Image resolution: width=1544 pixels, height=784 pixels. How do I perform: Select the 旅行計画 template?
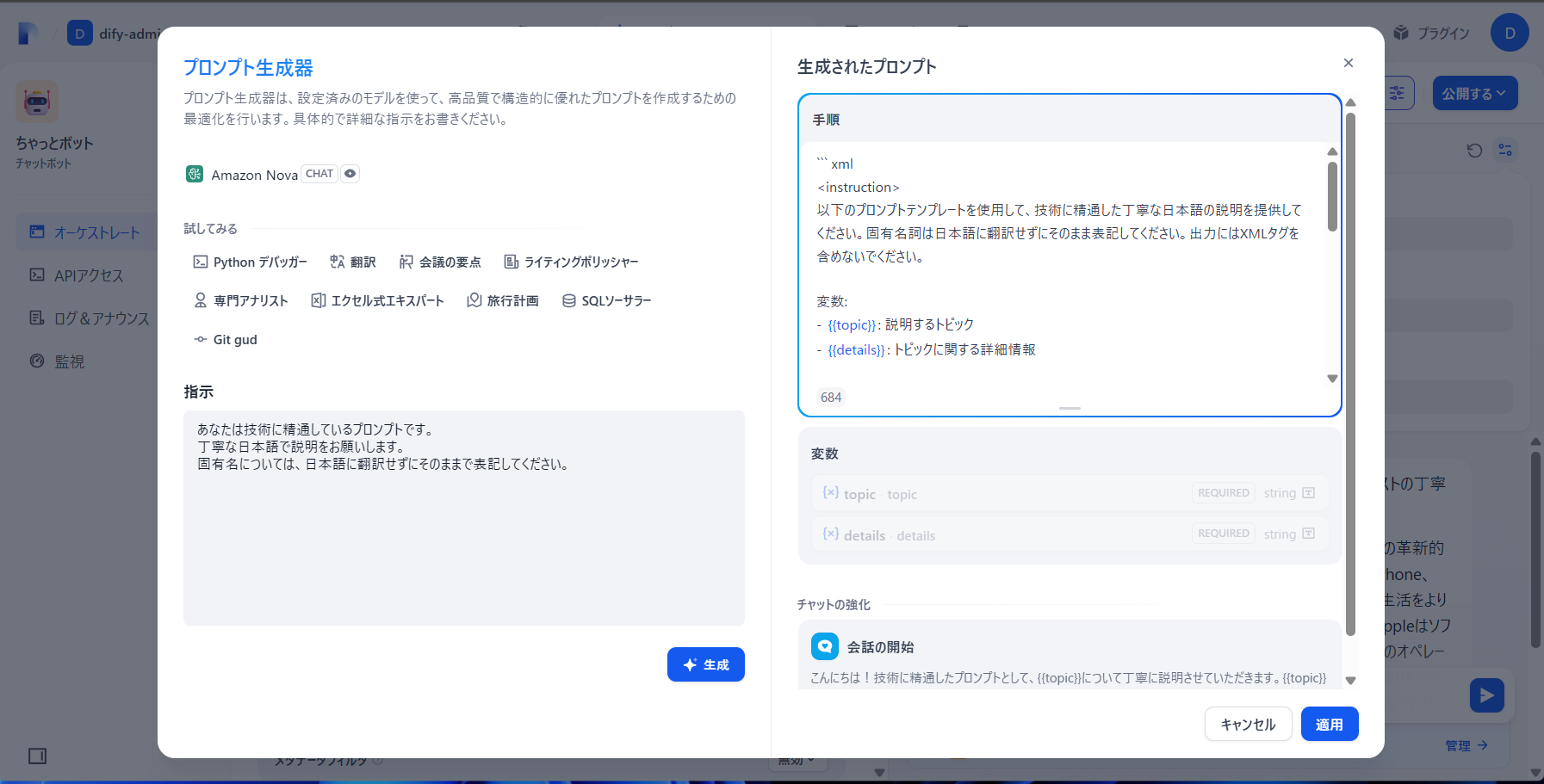pyautogui.click(x=503, y=300)
